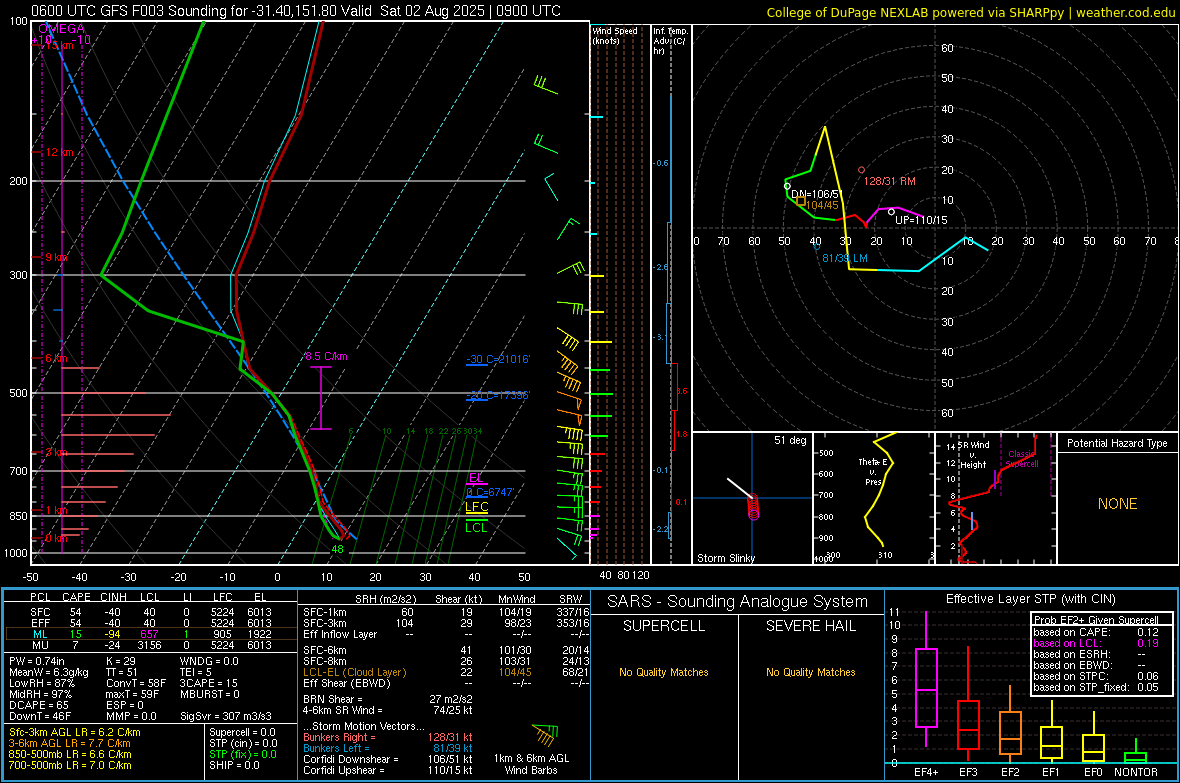Click the blue Bunkers Left = 81/39 kt line

point(388,748)
